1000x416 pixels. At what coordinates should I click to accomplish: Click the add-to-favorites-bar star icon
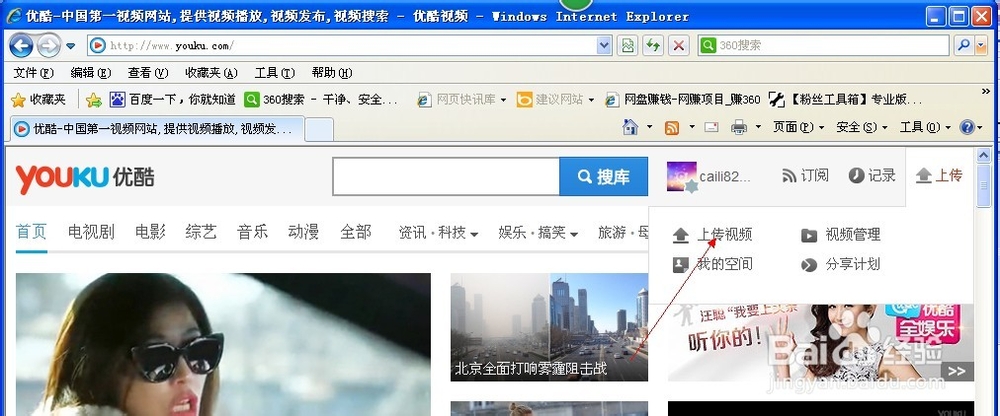(94, 100)
